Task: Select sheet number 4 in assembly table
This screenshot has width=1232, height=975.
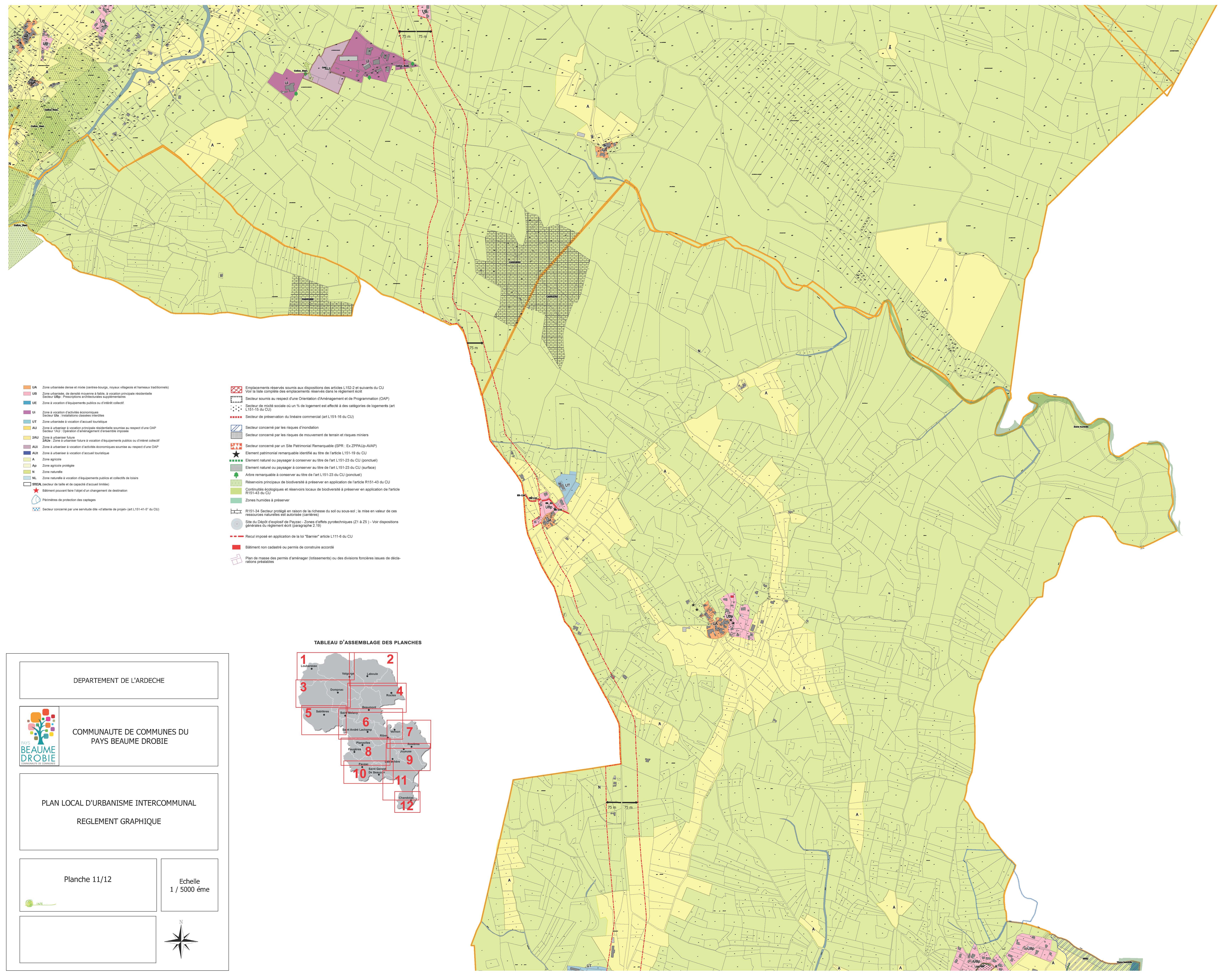Action: click(x=400, y=691)
